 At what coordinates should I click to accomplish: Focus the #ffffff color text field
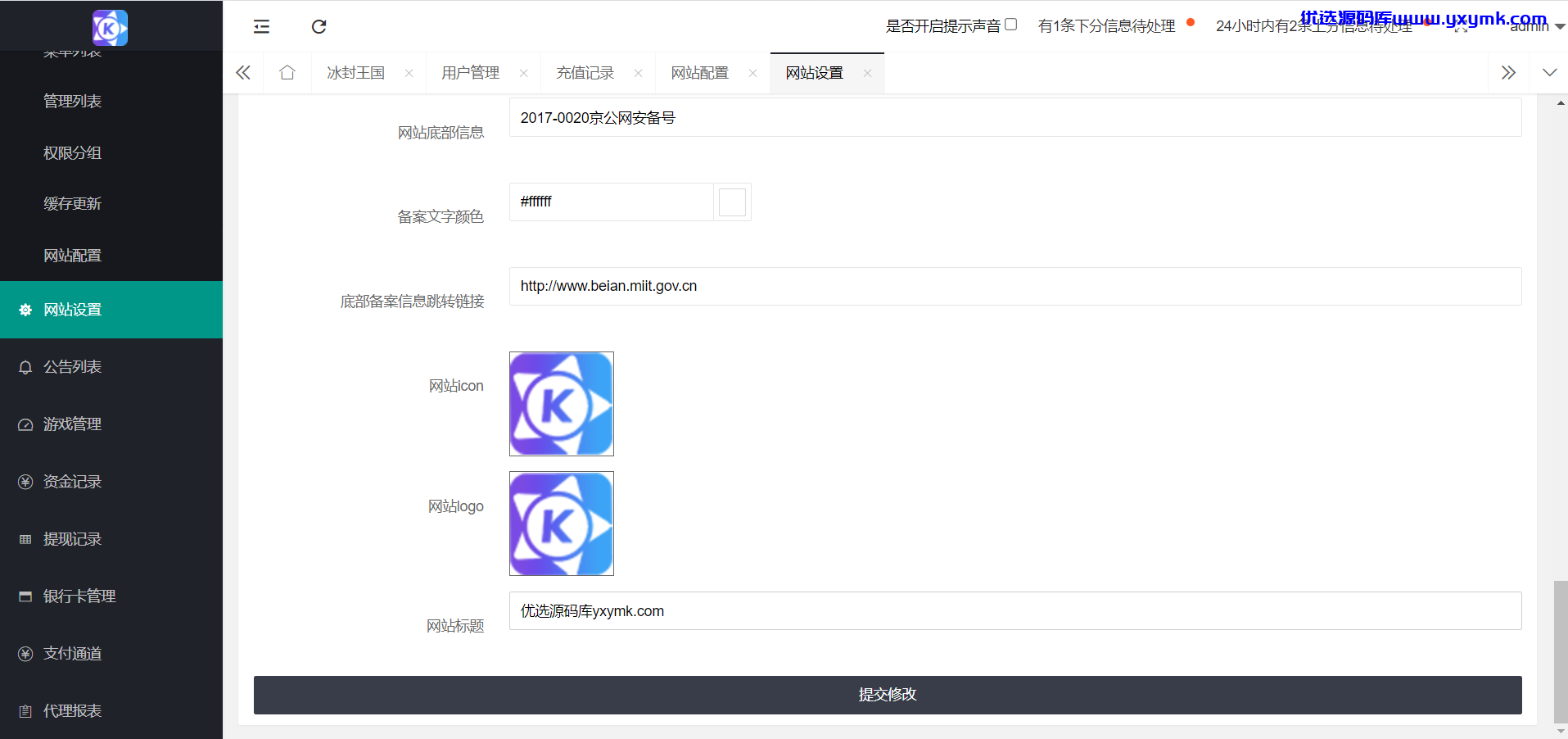[x=611, y=202]
